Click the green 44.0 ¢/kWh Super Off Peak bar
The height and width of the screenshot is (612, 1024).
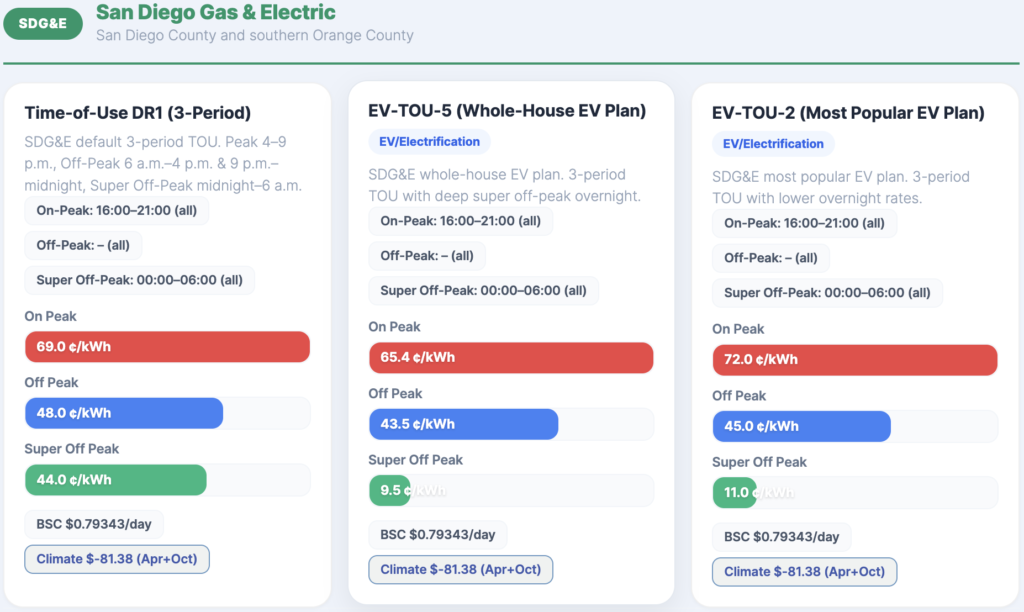pos(115,480)
